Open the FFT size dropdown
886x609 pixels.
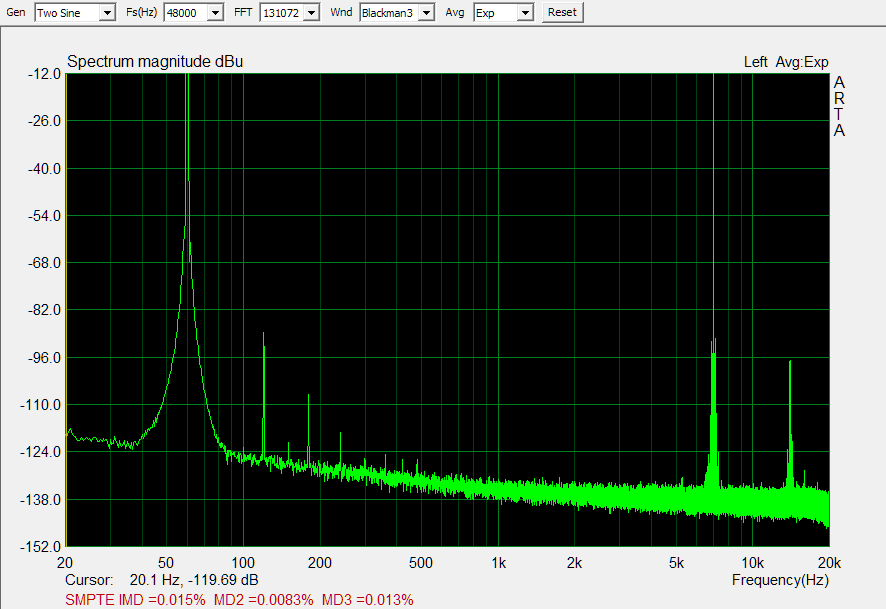pyautogui.click(x=311, y=12)
